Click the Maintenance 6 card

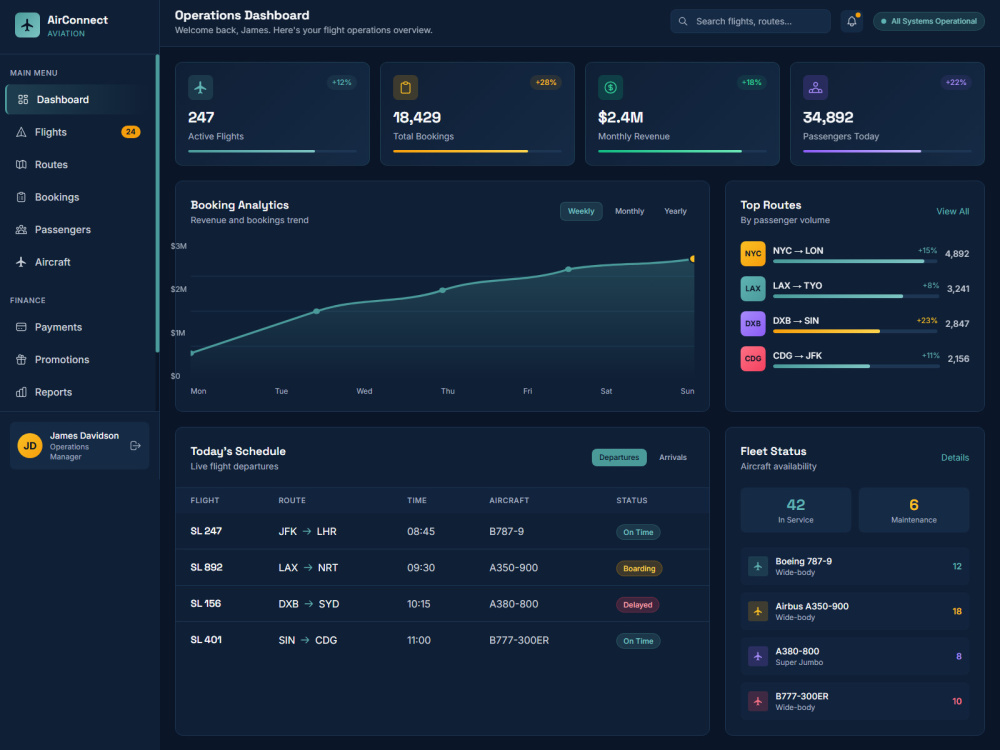coord(913,510)
